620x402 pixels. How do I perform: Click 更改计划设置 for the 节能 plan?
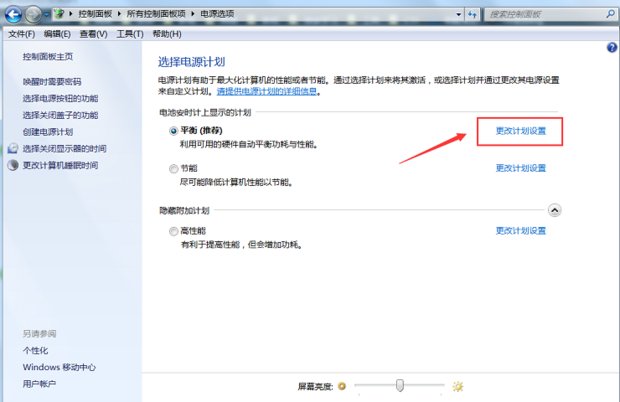click(521, 168)
